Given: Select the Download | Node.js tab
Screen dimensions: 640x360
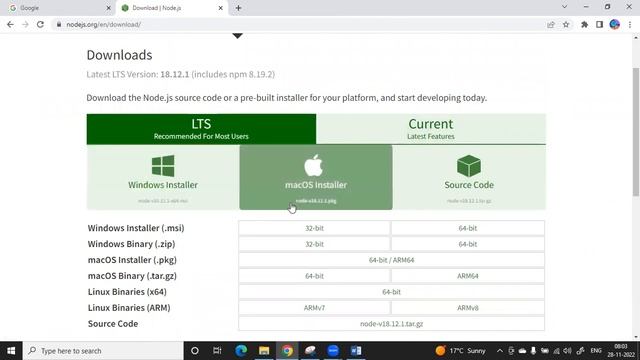Looking at the screenshot, I should pyautogui.click(x=171, y=8).
